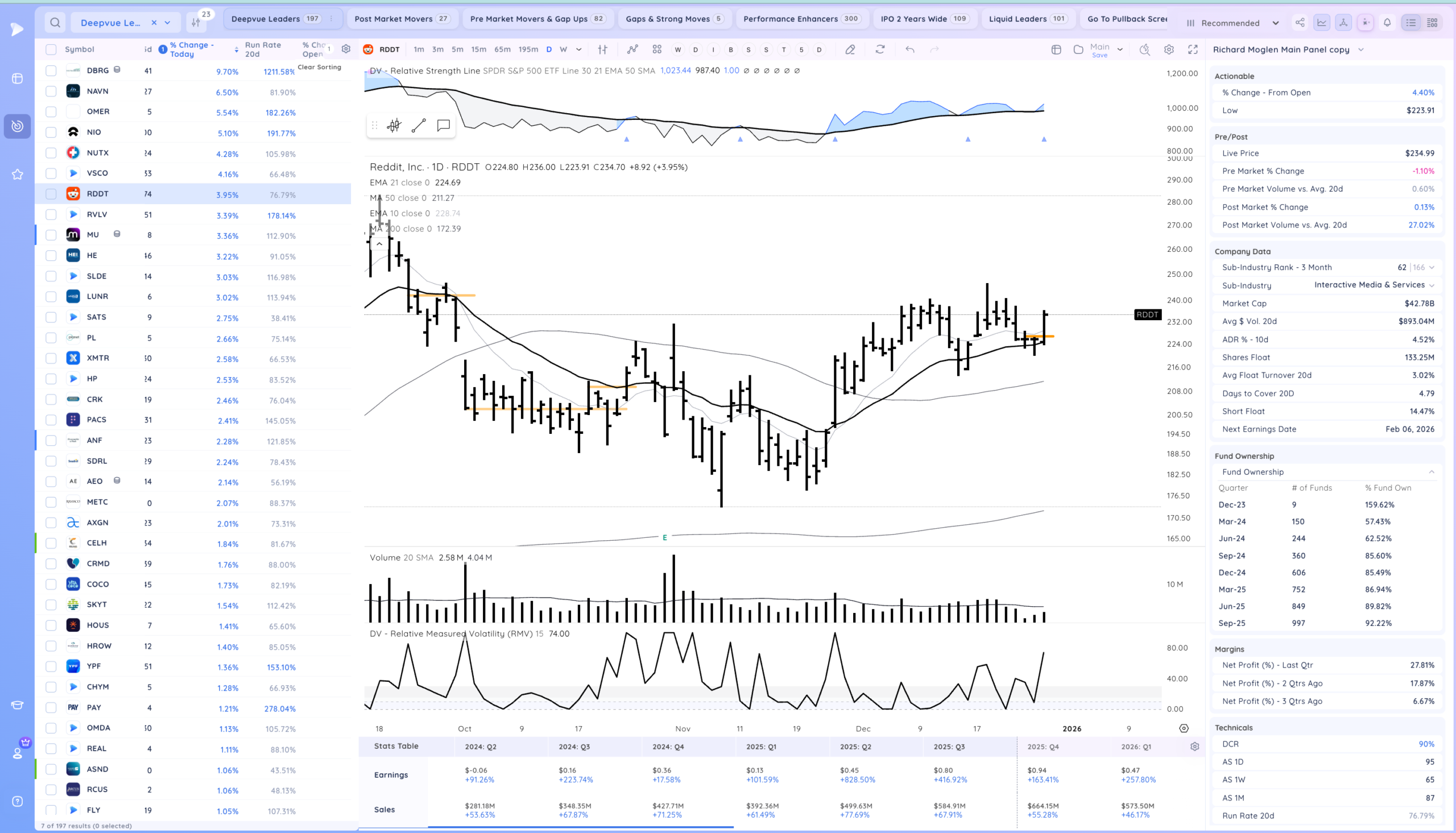The width and height of the screenshot is (1456, 833).
Task: Click the undo arrow in chart toolbar
Action: click(909, 50)
